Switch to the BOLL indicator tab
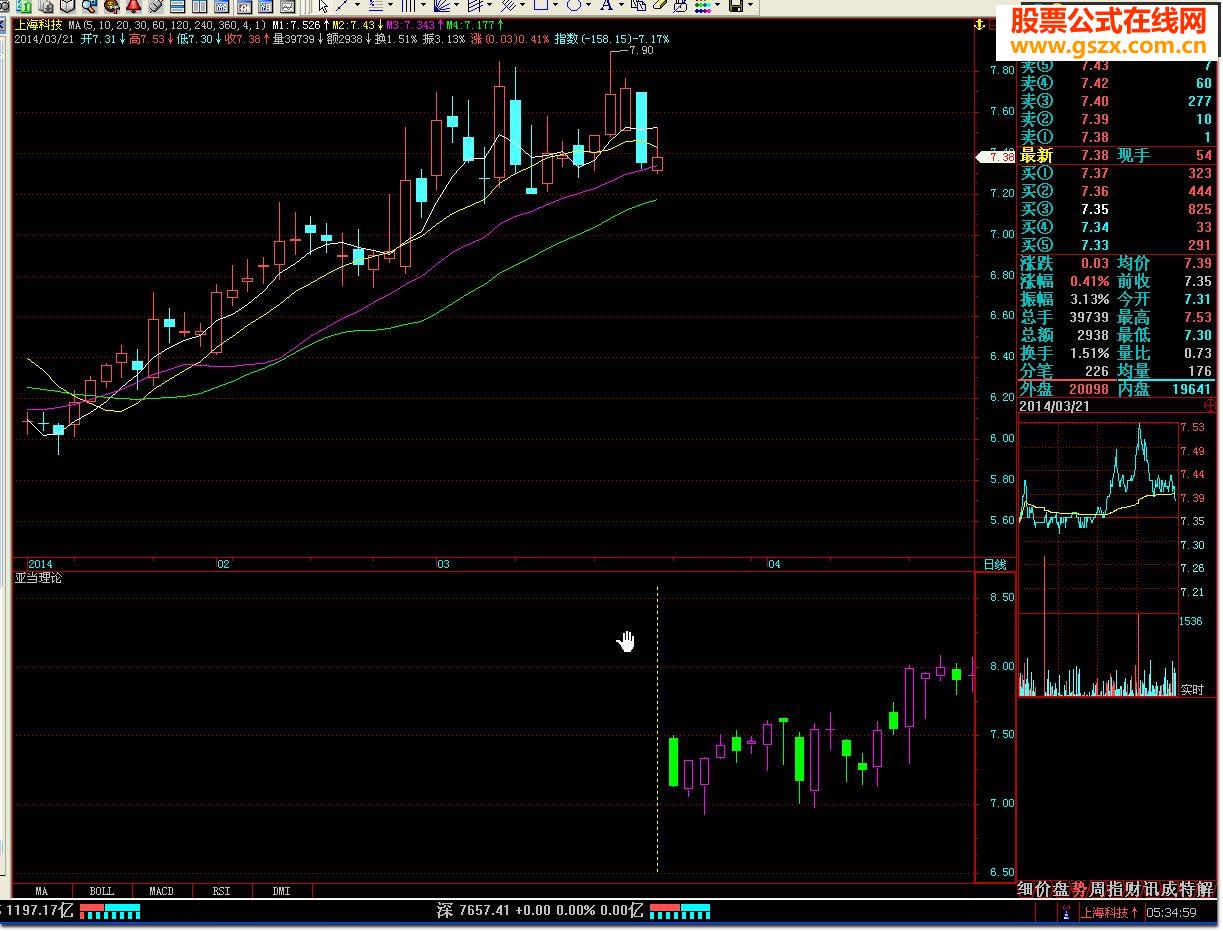 point(101,891)
